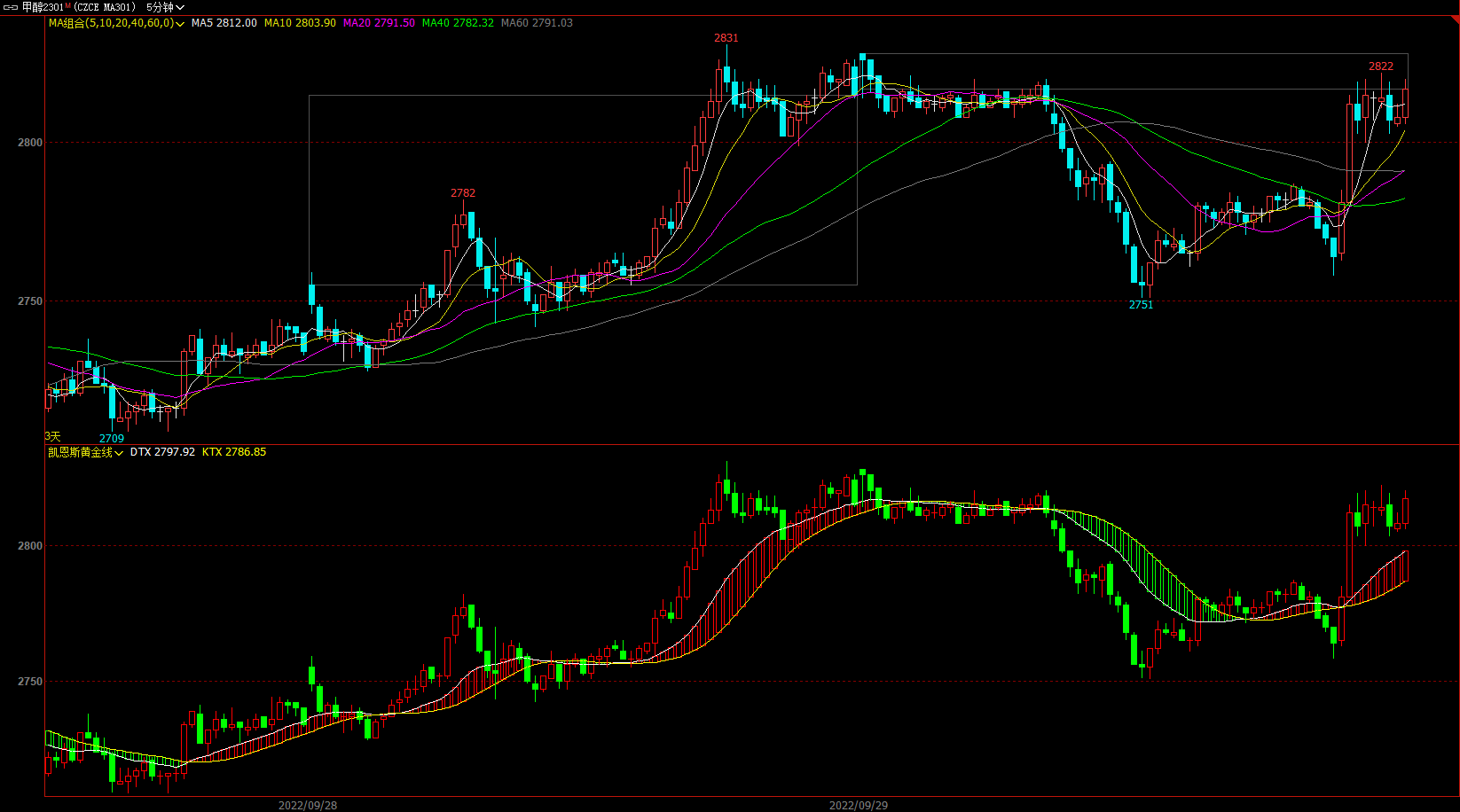The width and height of the screenshot is (1460, 812).
Task: Expand the MA组合(5,10,20,40,60,0) indicator dropdown
Action: pos(116,23)
